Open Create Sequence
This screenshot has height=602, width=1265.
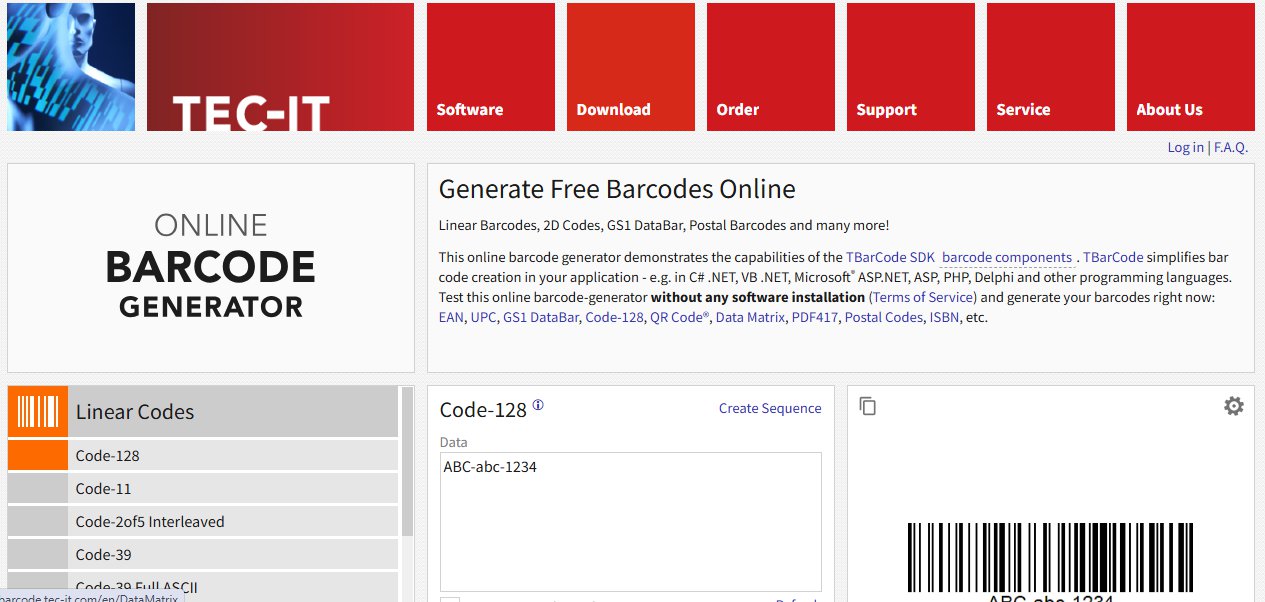point(770,407)
